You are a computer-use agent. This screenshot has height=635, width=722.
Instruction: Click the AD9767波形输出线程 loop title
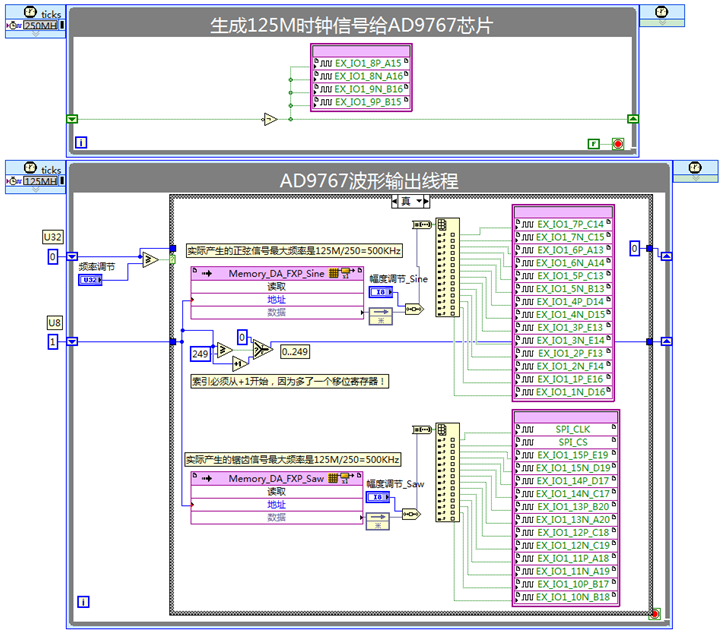(x=369, y=181)
